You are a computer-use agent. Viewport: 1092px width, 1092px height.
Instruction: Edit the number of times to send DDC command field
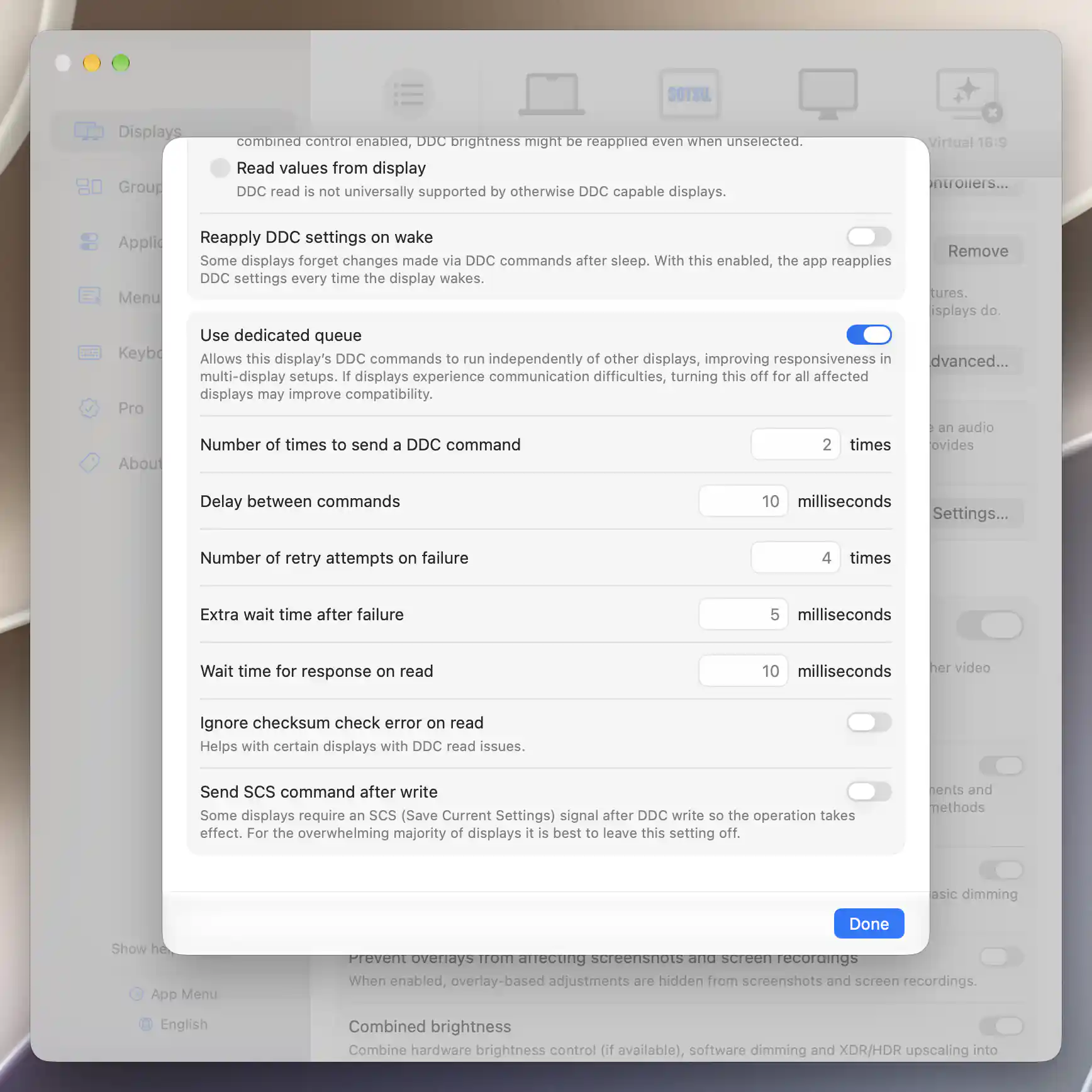(x=795, y=445)
